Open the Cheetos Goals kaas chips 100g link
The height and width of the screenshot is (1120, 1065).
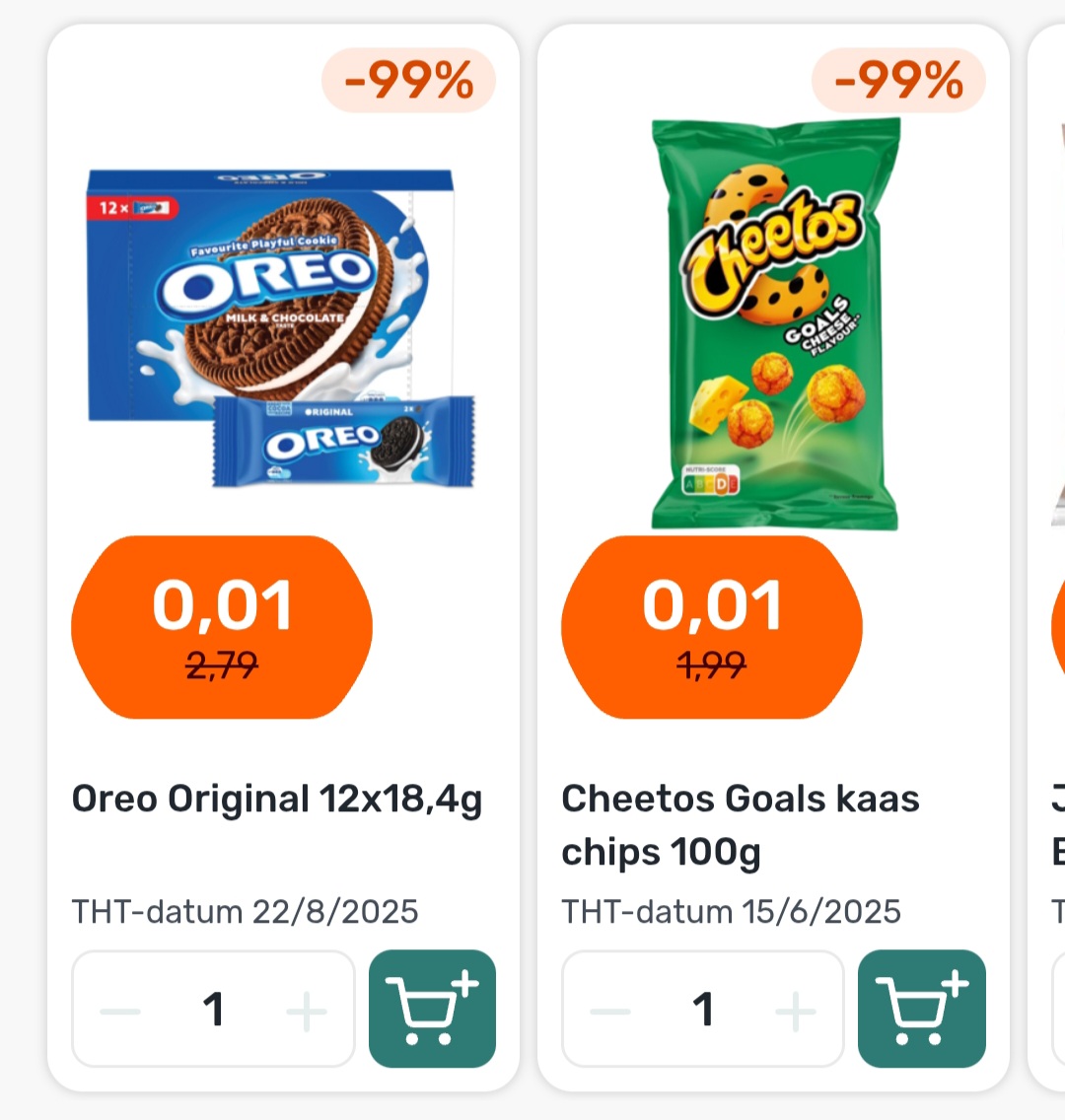(741, 825)
